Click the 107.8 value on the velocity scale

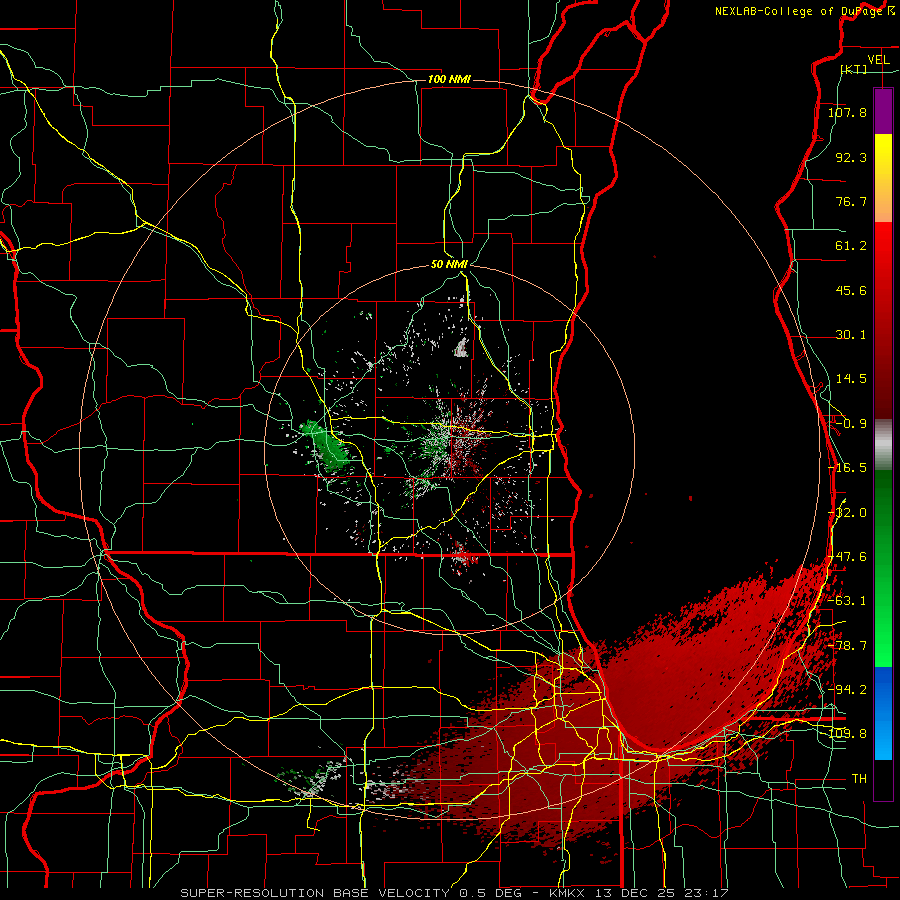[847, 112]
